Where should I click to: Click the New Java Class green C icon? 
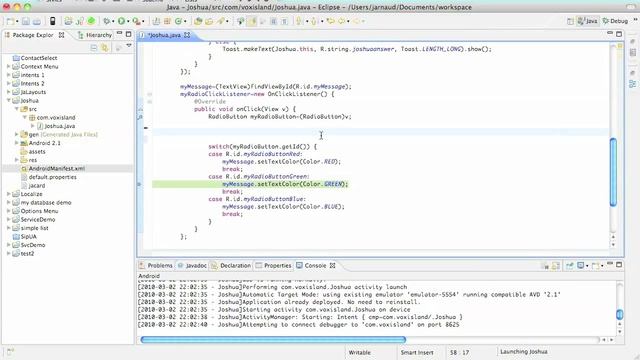(178, 21)
